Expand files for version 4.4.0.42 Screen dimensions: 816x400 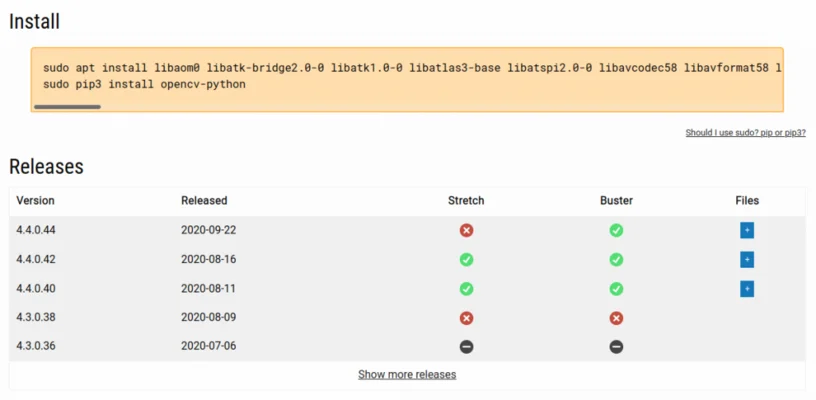pyautogui.click(x=747, y=259)
